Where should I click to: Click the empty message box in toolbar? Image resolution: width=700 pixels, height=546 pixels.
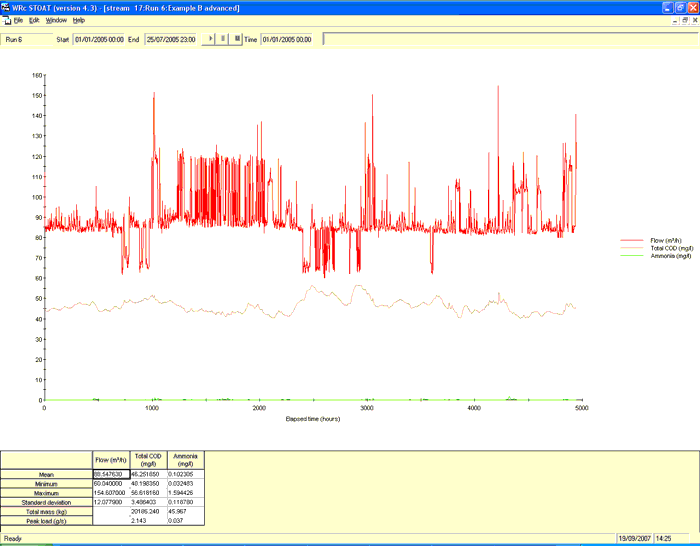[x=511, y=39]
